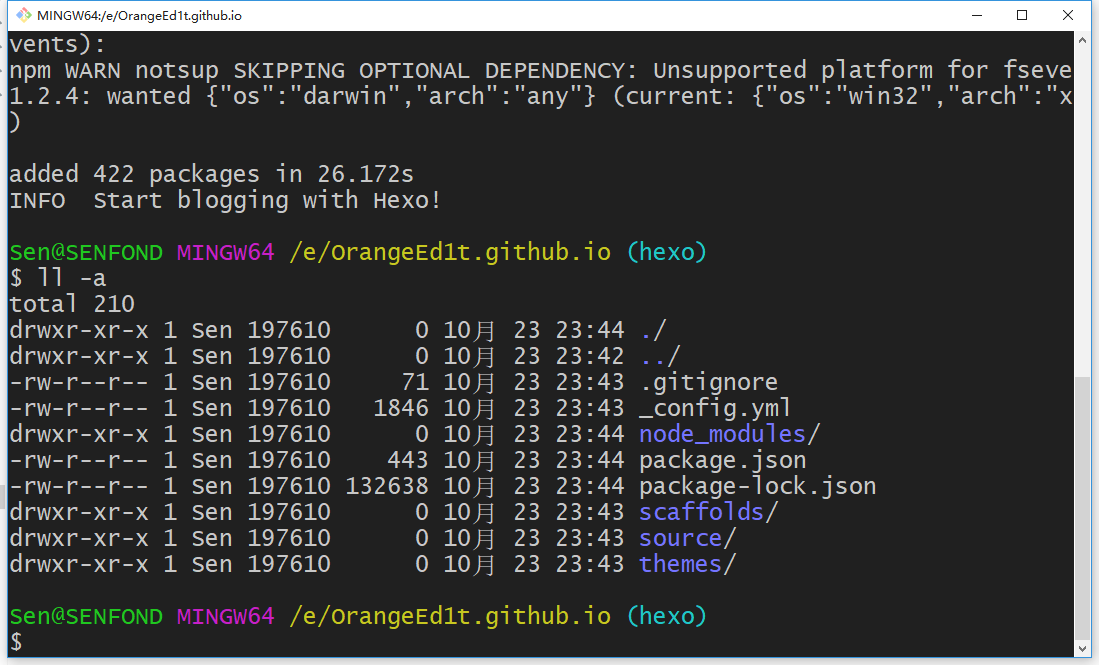Screen dimensions: 1099x665
Task: Click the typed 'll -a' command text
Action: (72, 278)
